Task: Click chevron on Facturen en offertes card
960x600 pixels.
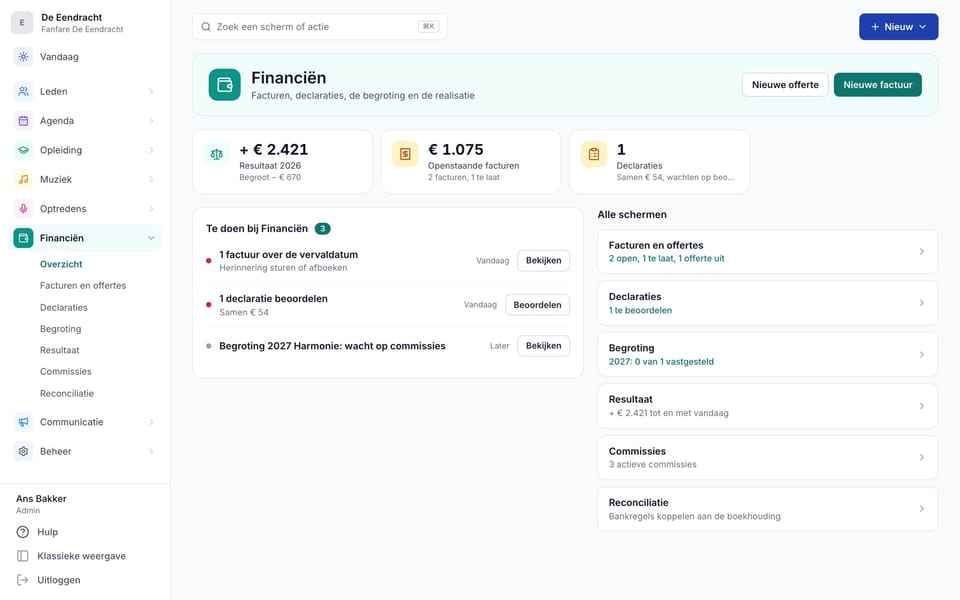Action: [x=921, y=252]
